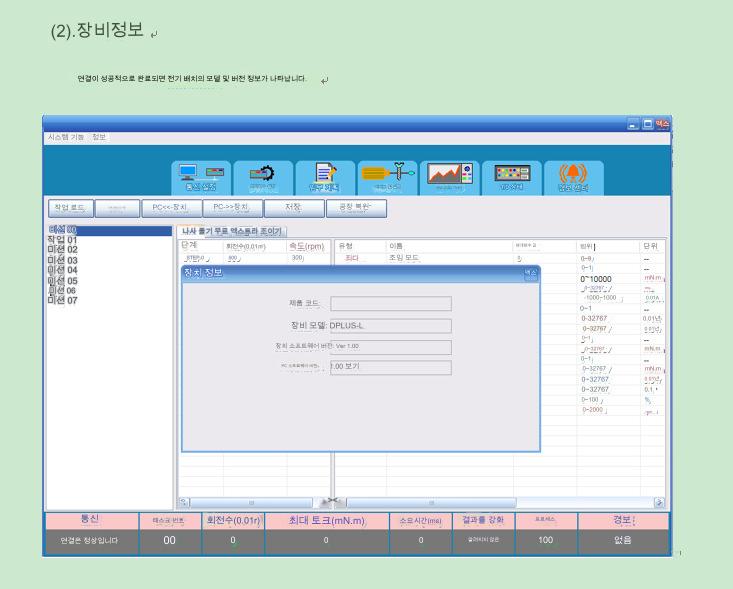
Task: Open the 정보 menu
Action: pyautogui.click(x=99, y=137)
